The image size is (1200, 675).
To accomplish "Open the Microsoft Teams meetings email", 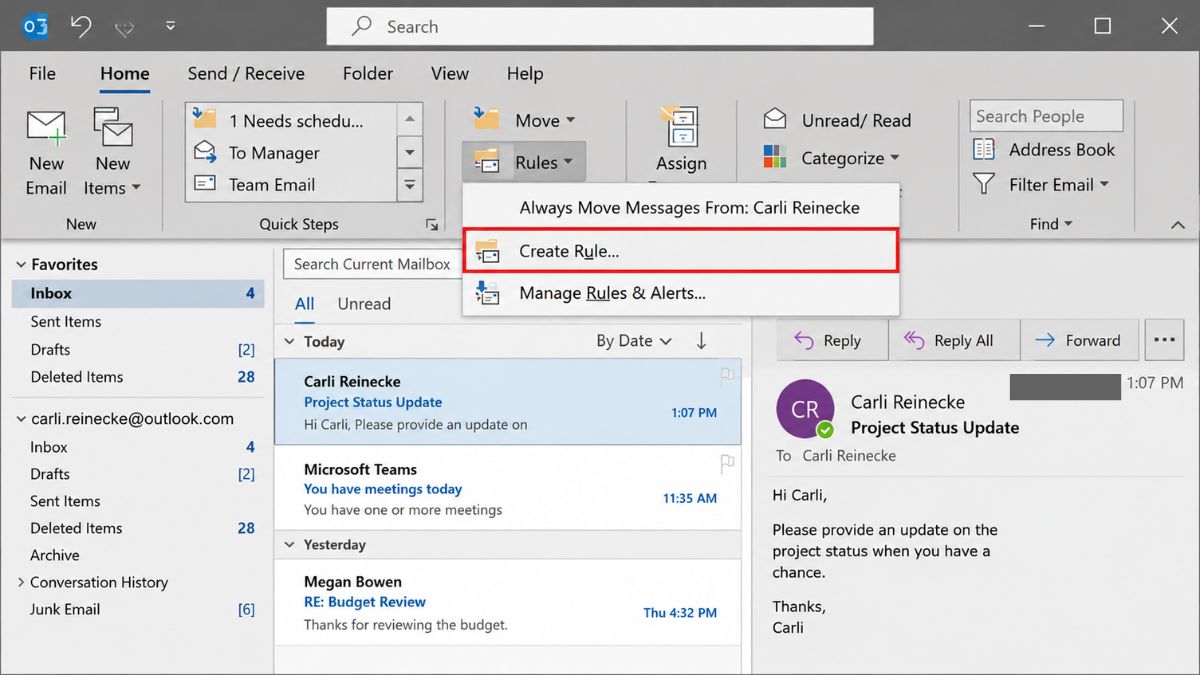I will [508, 489].
